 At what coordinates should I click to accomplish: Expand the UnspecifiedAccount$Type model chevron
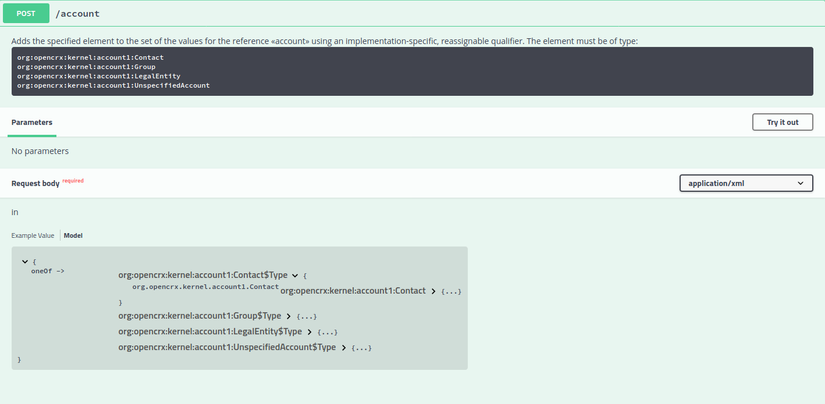tap(344, 347)
